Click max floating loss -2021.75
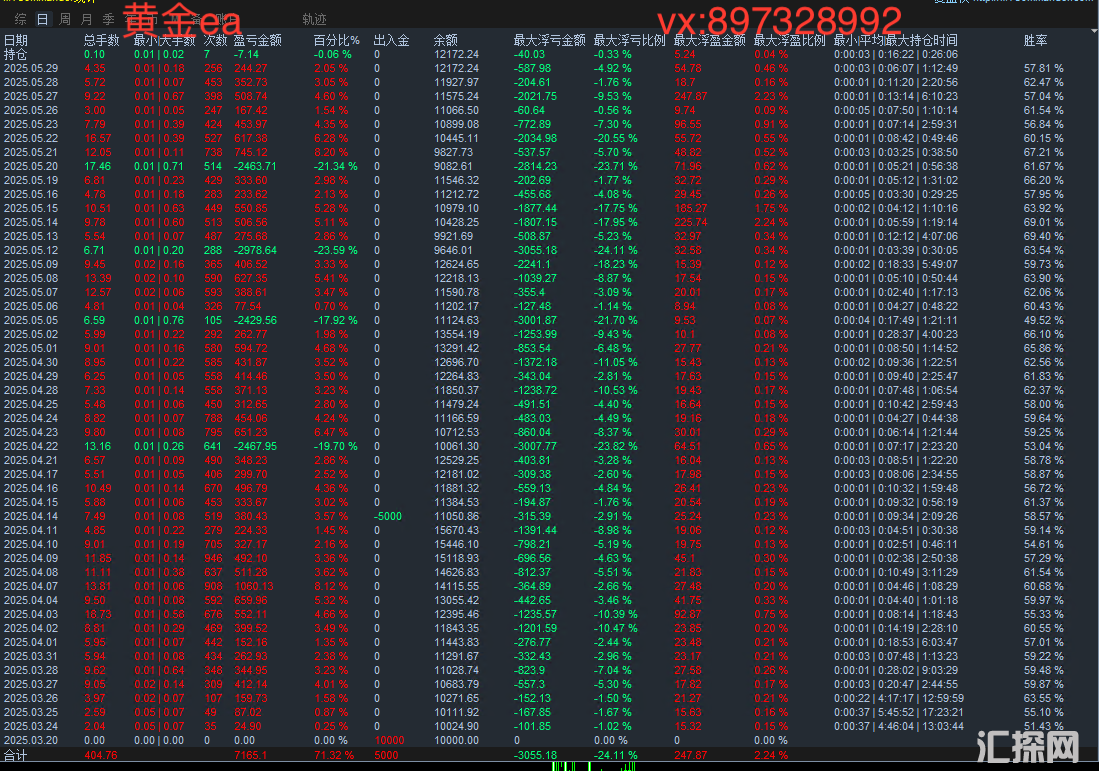The image size is (1099, 771). point(535,96)
